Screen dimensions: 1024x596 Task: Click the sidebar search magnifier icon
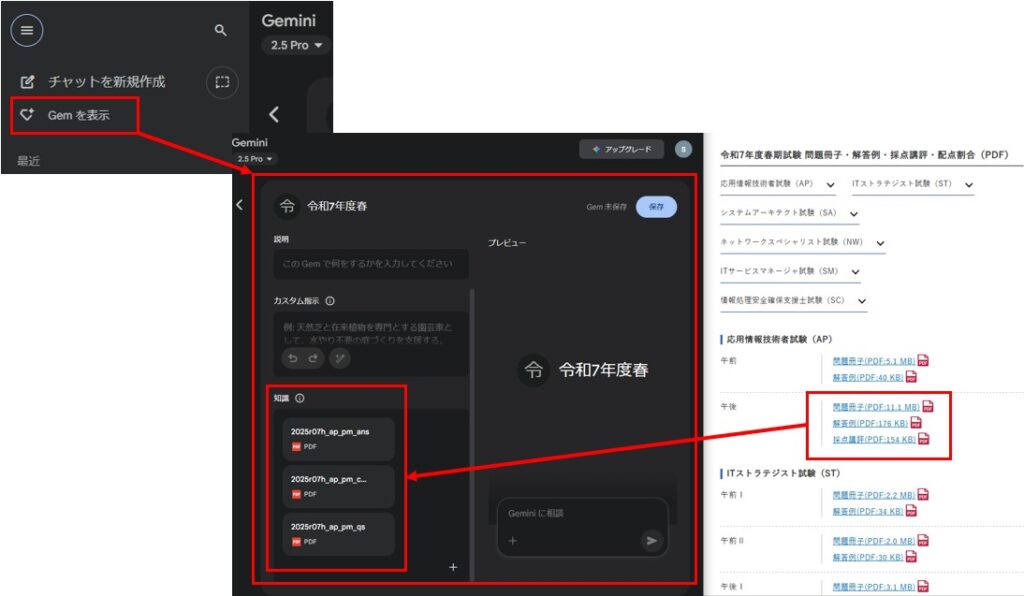pyautogui.click(x=221, y=31)
